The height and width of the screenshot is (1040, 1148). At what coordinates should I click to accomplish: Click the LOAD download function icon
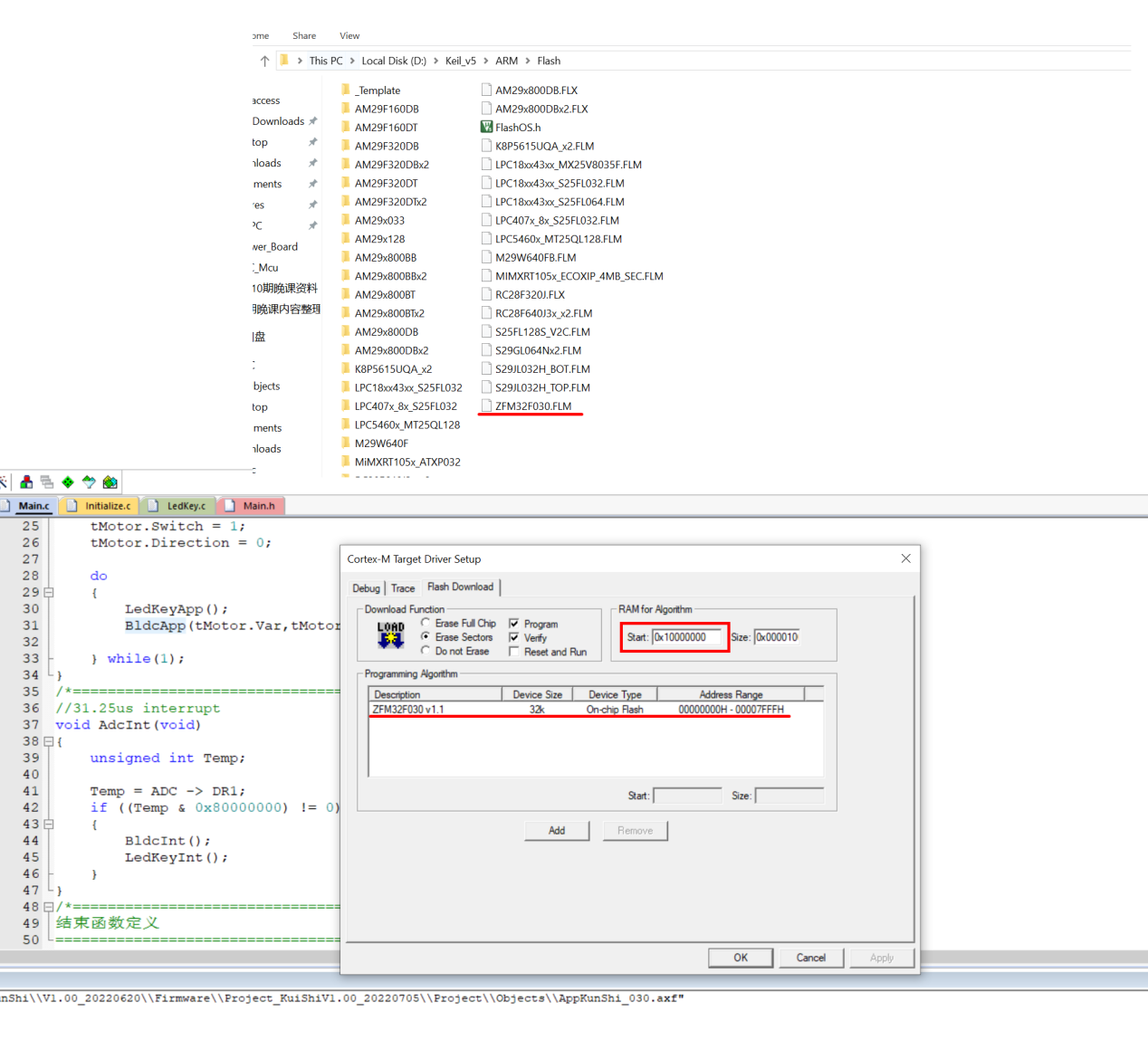[390, 635]
